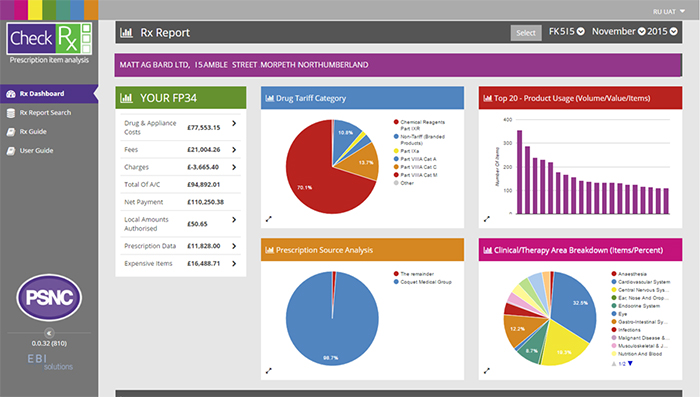The width and height of the screenshot is (700, 397).
Task: Click the Rx Report bar chart icon
Action: click(126, 33)
